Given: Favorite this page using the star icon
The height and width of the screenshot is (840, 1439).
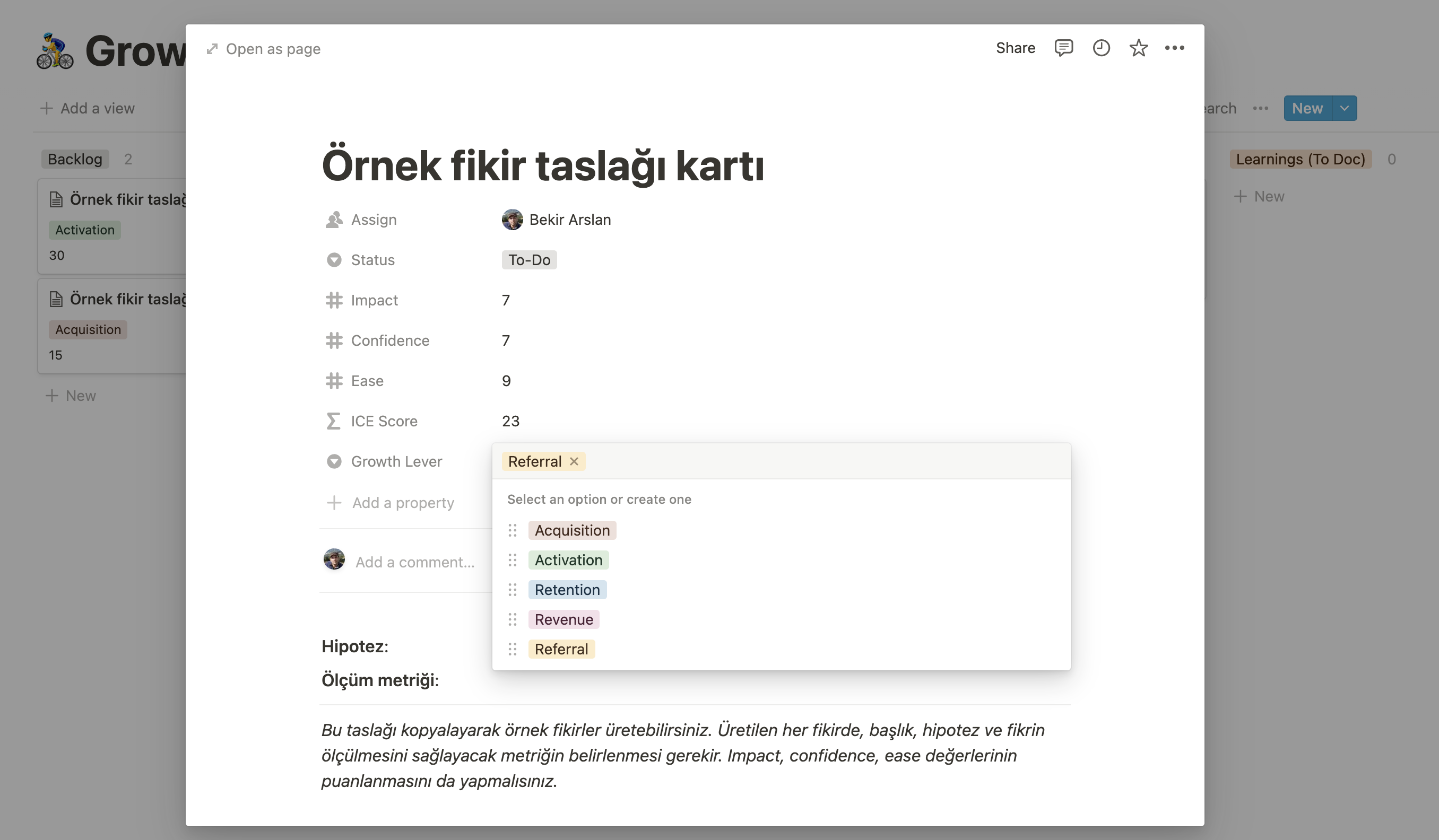Looking at the screenshot, I should 1138,48.
